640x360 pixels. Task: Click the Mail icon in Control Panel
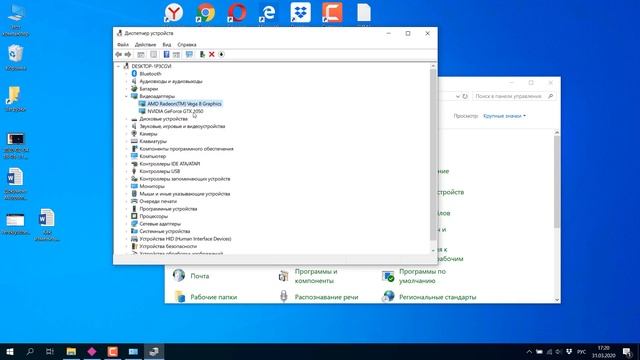pos(179,276)
